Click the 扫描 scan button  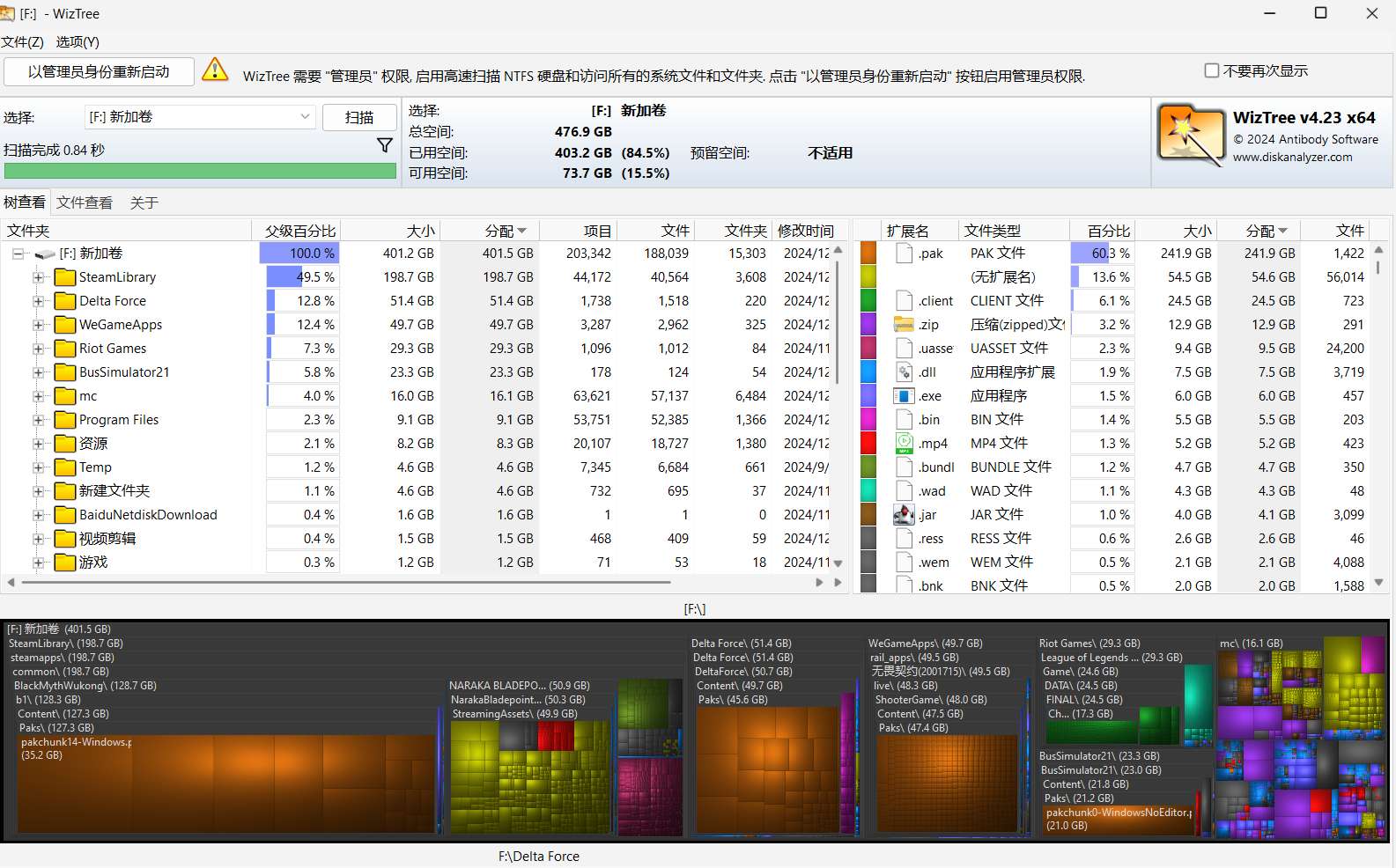[359, 117]
